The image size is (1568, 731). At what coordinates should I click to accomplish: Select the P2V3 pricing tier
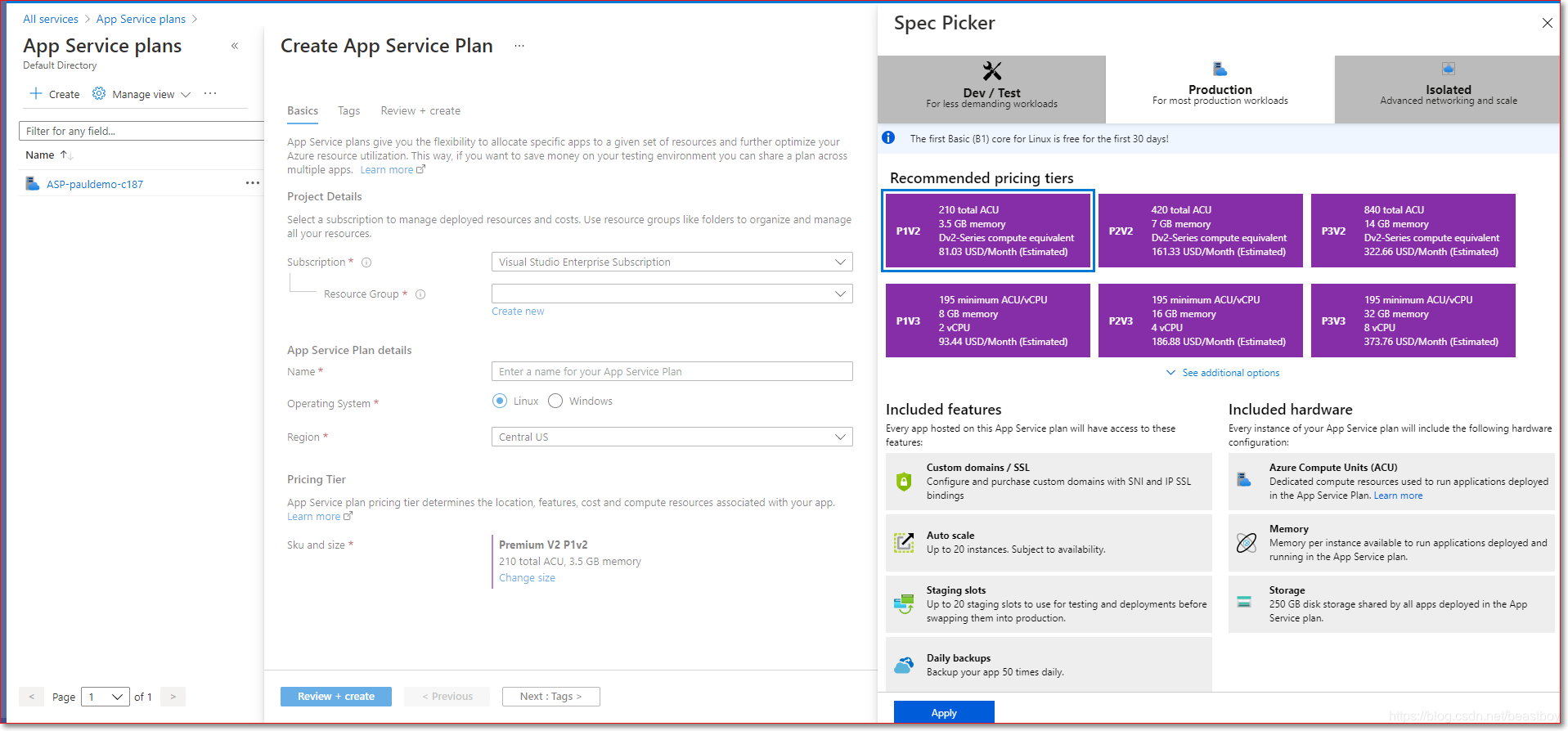pos(1201,321)
